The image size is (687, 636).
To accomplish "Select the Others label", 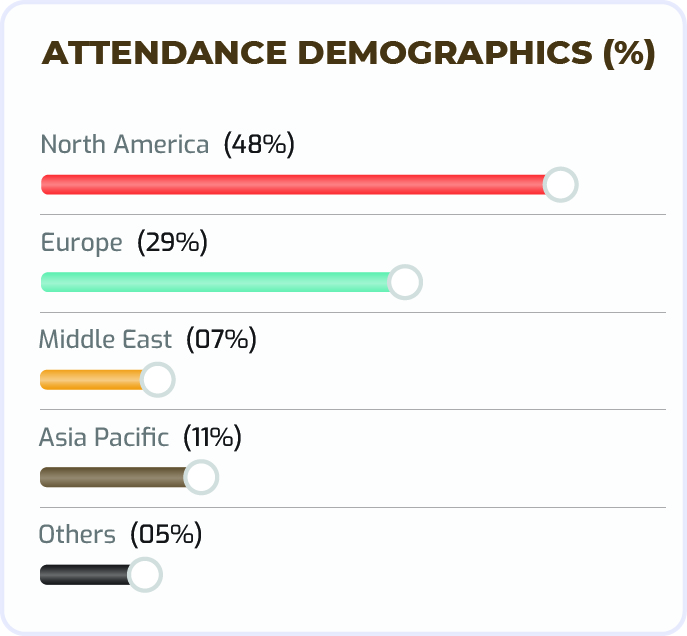I will click(77, 534).
